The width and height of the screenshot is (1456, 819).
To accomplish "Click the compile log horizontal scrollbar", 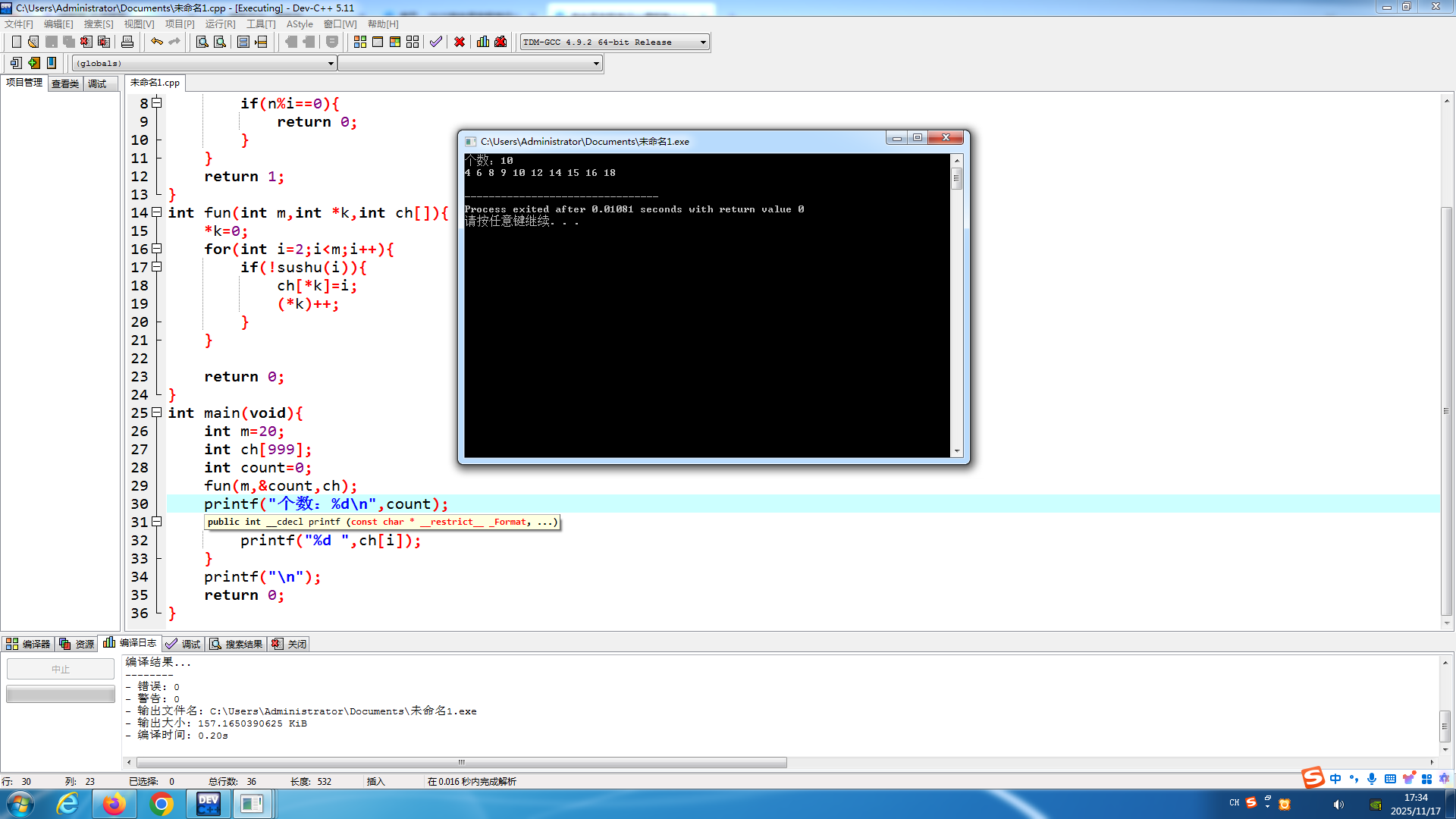I will pos(461,762).
